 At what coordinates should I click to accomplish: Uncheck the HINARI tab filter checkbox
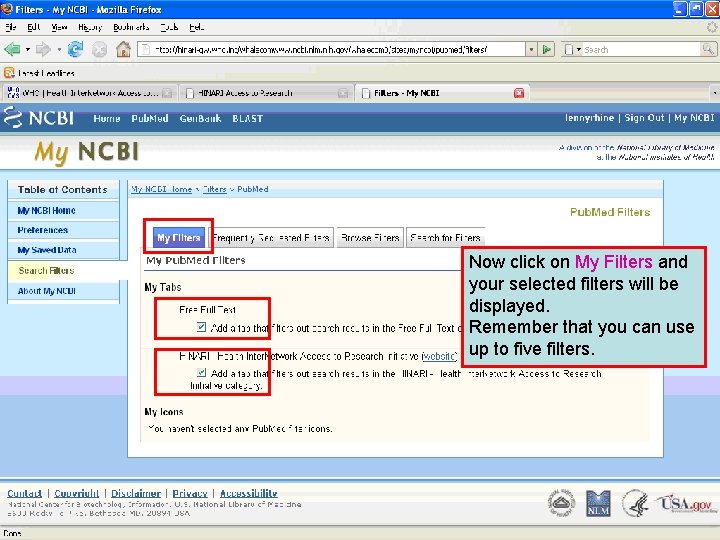201,372
